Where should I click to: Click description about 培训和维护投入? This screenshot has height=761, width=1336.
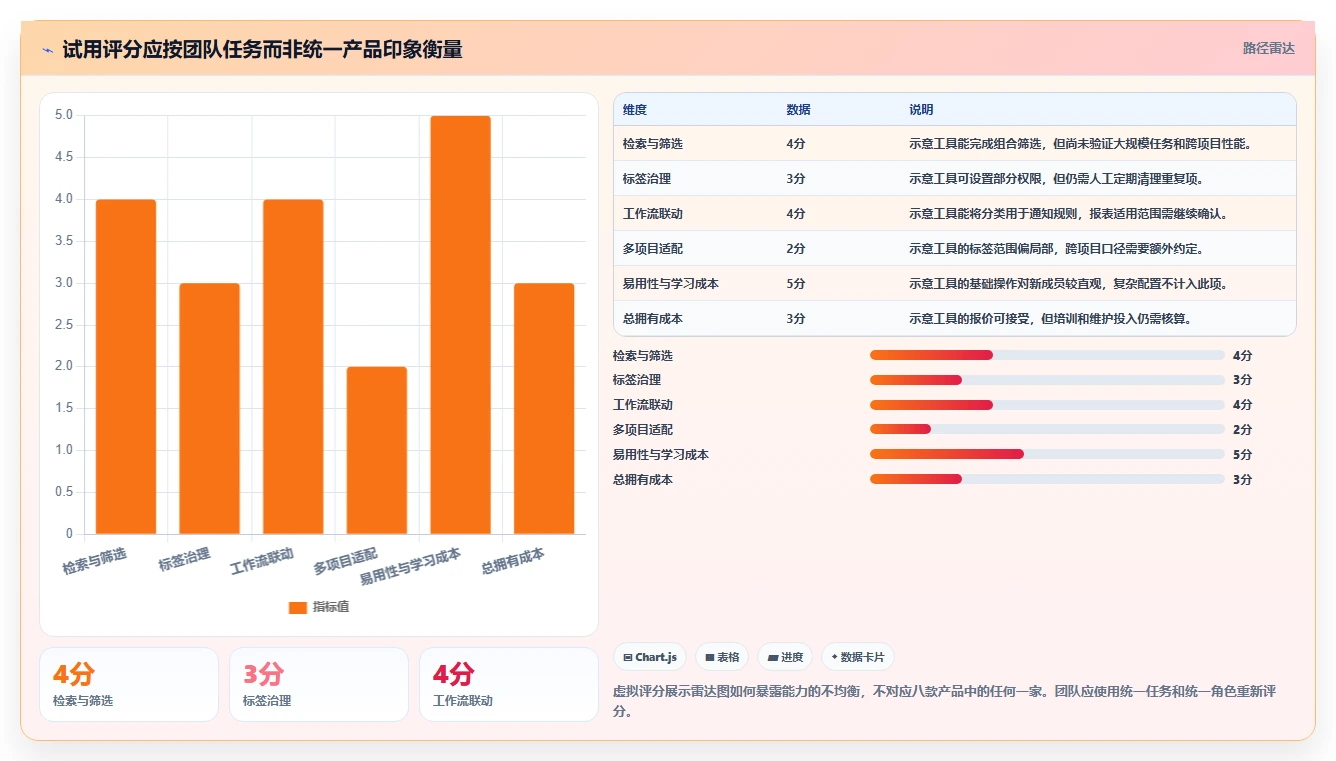[x=1050, y=319]
